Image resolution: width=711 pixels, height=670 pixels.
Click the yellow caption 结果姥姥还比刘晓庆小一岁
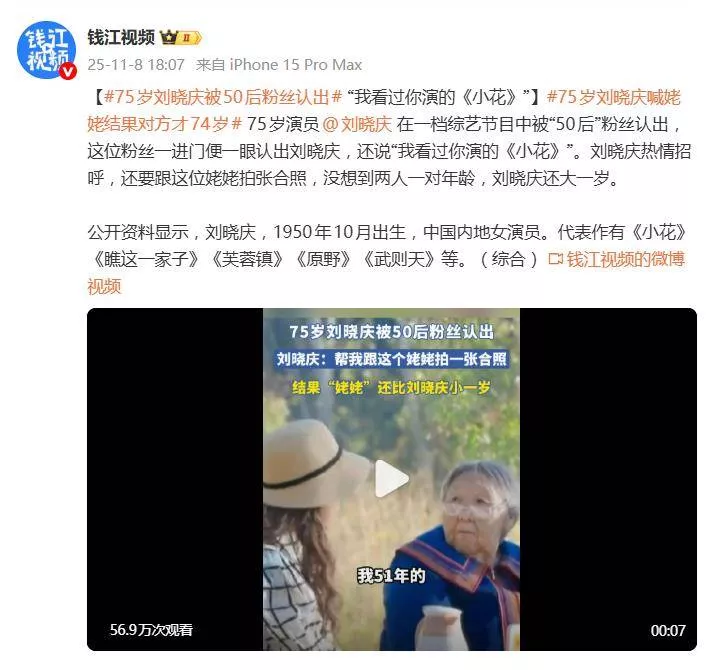click(x=391, y=388)
